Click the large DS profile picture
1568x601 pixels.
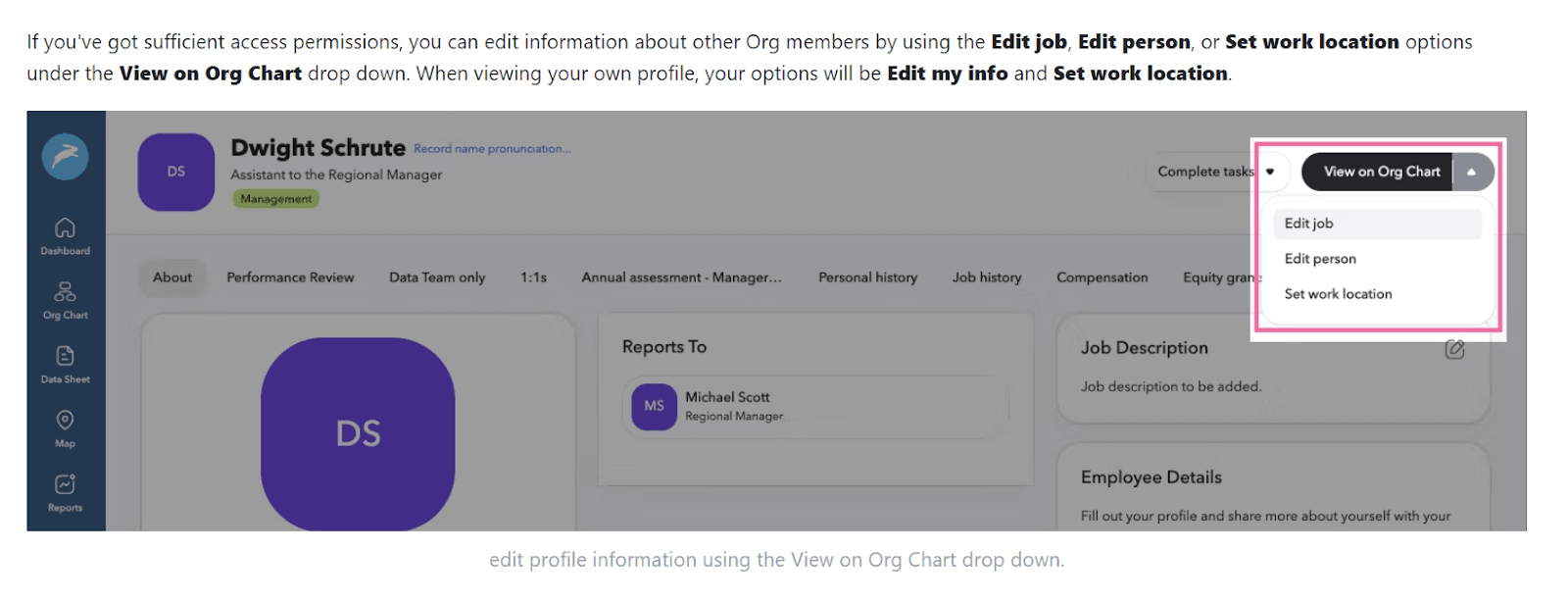coord(358,433)
